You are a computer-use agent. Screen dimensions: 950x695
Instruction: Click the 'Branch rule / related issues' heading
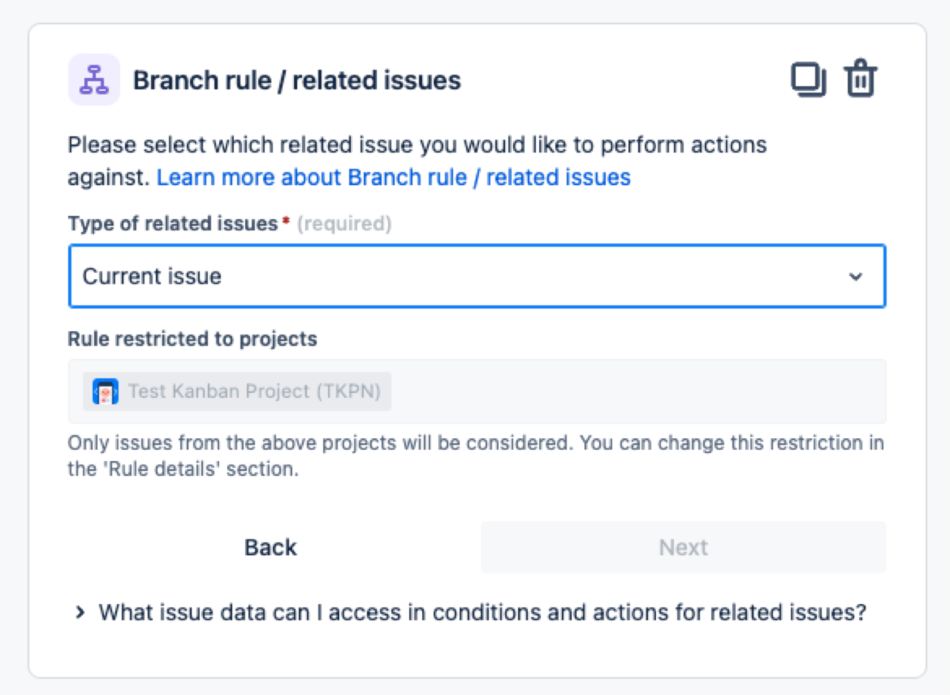tap(297, 81)
